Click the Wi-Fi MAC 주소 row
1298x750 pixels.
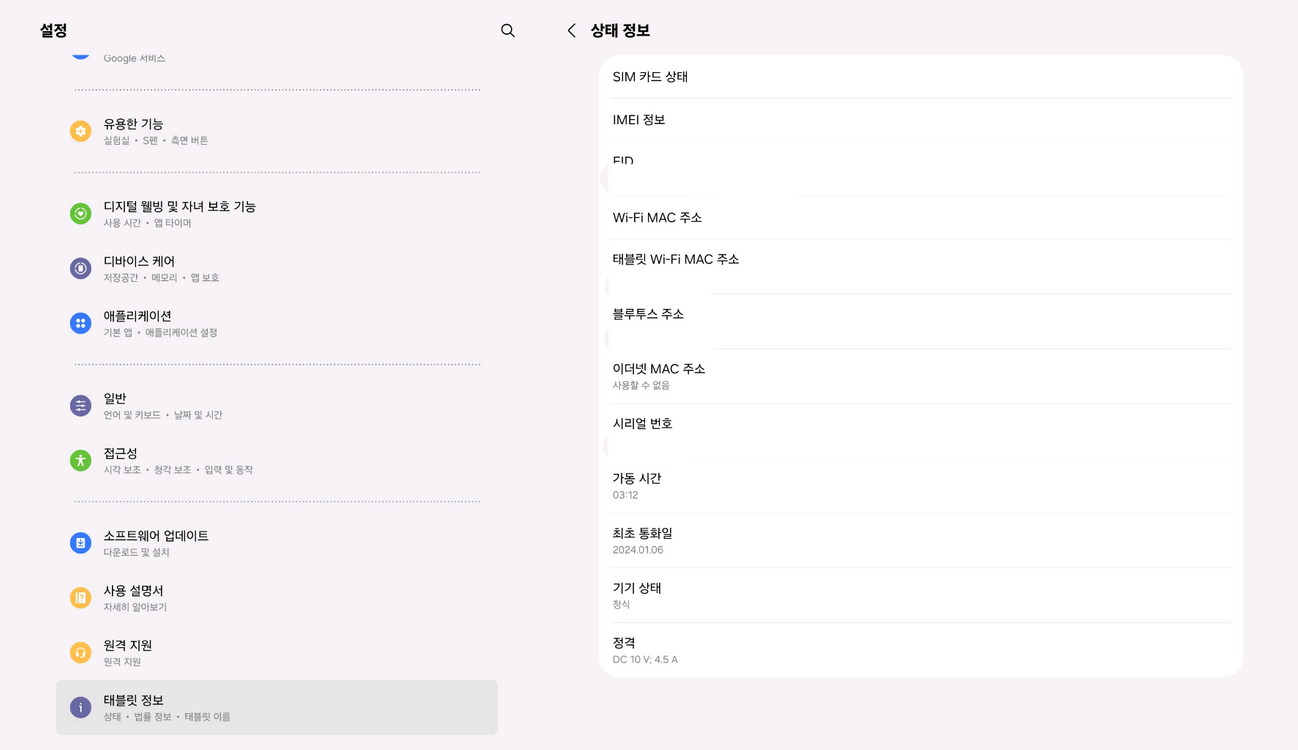click(920, 217)
